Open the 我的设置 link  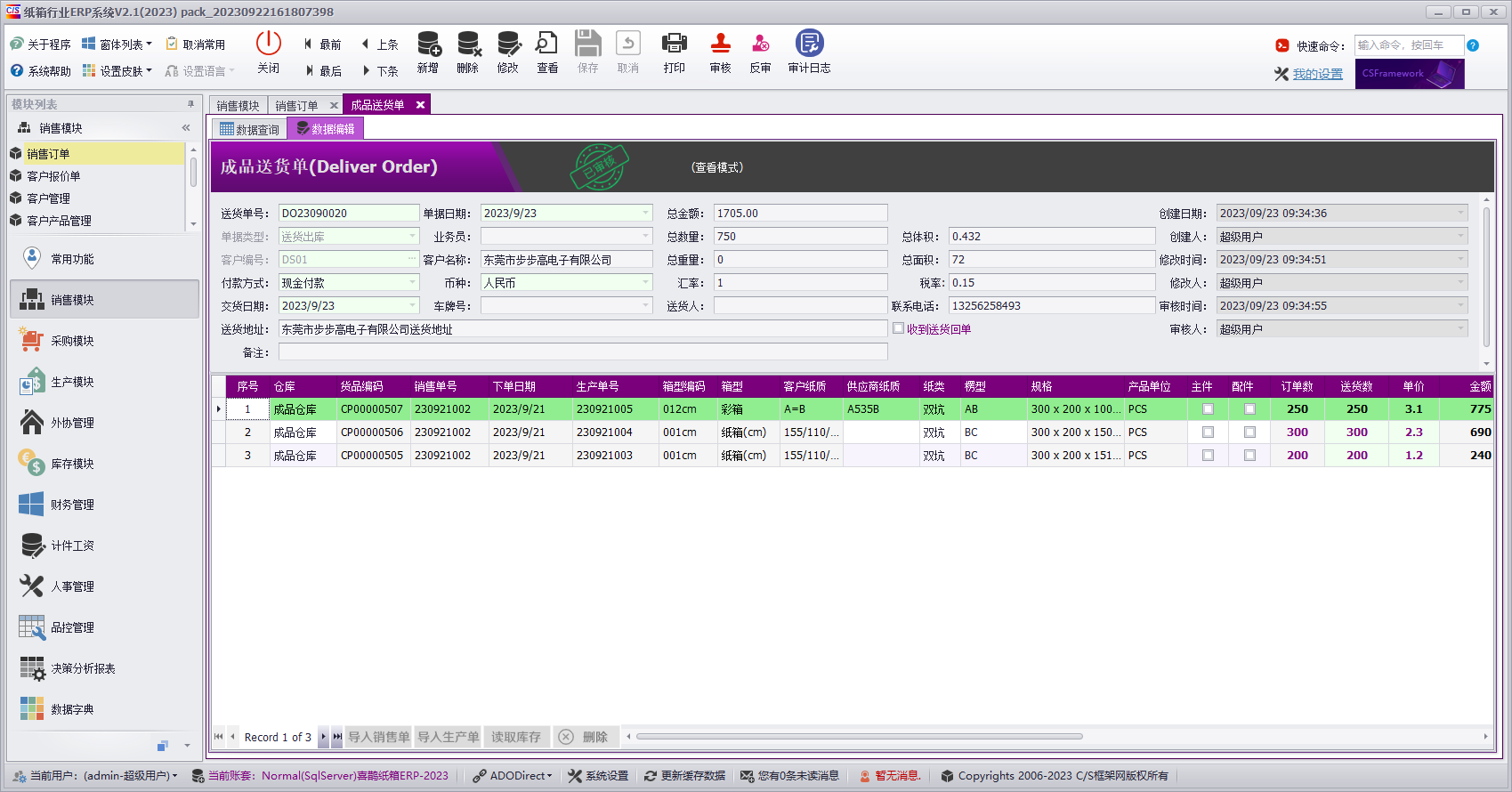(1318, 74)
